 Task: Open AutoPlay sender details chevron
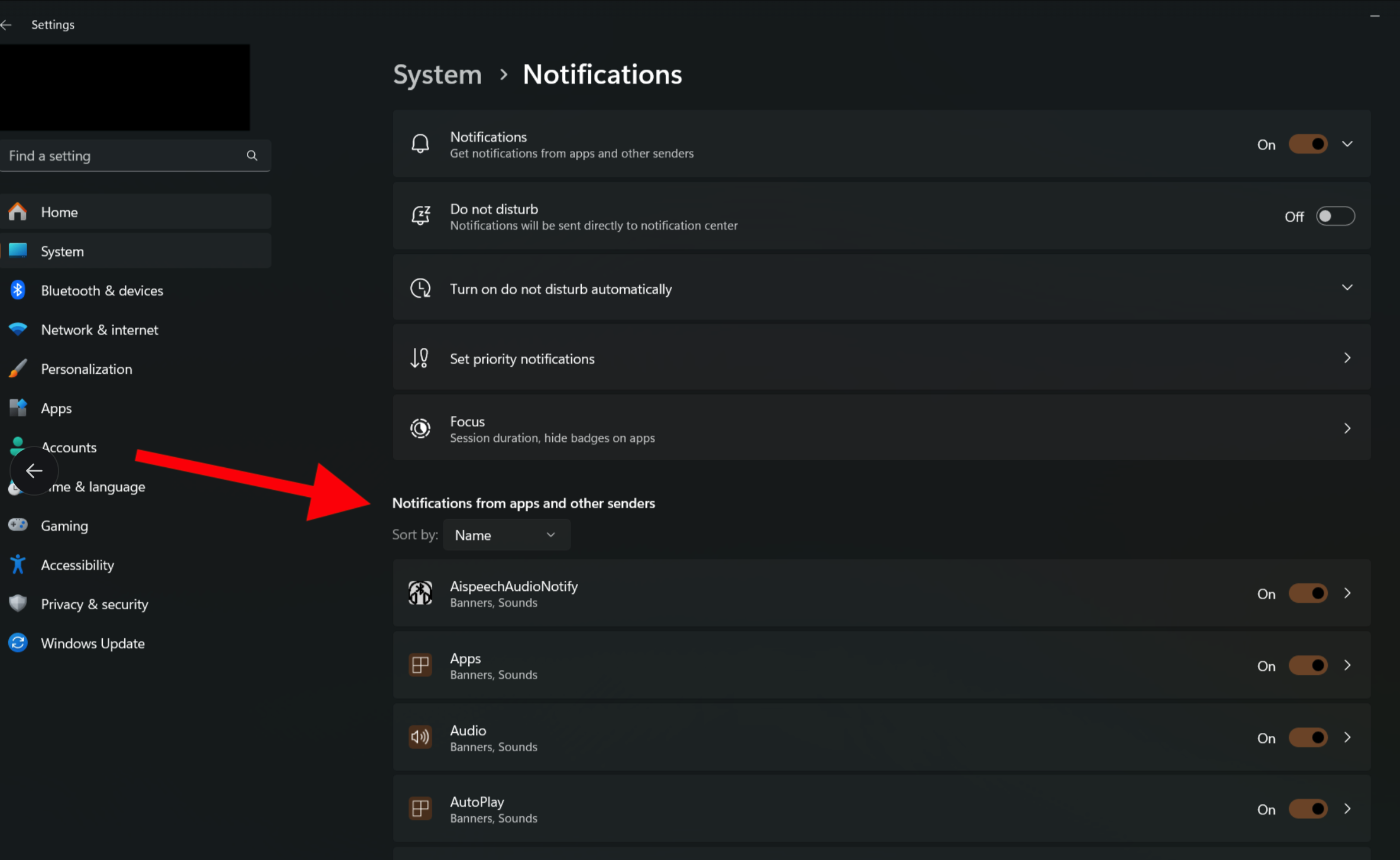pos(1347,808)
